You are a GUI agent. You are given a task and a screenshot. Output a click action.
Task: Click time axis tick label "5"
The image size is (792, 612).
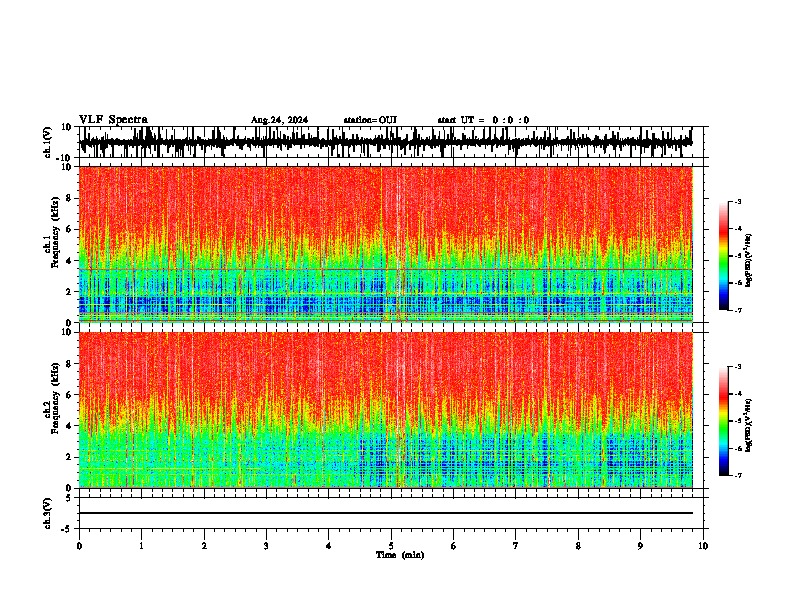tap(391, 546)
